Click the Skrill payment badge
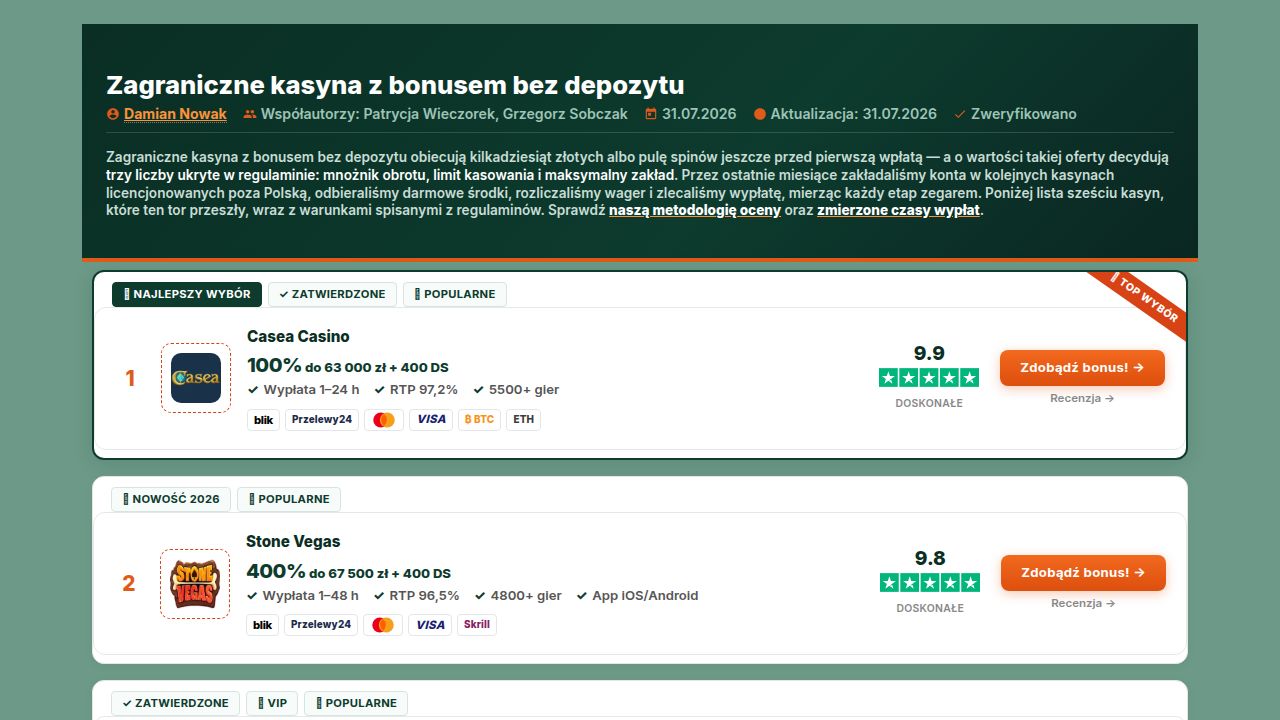The image size is (1280, 720). (x=477, y=625)
